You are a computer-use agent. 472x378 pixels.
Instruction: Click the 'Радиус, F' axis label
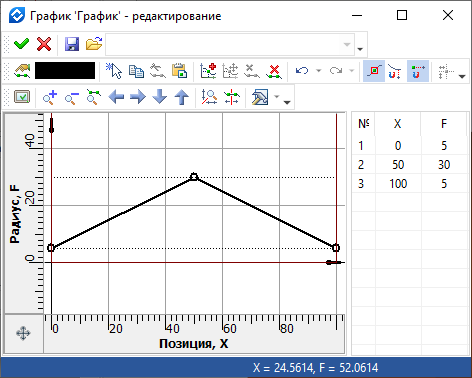[15, 214]
